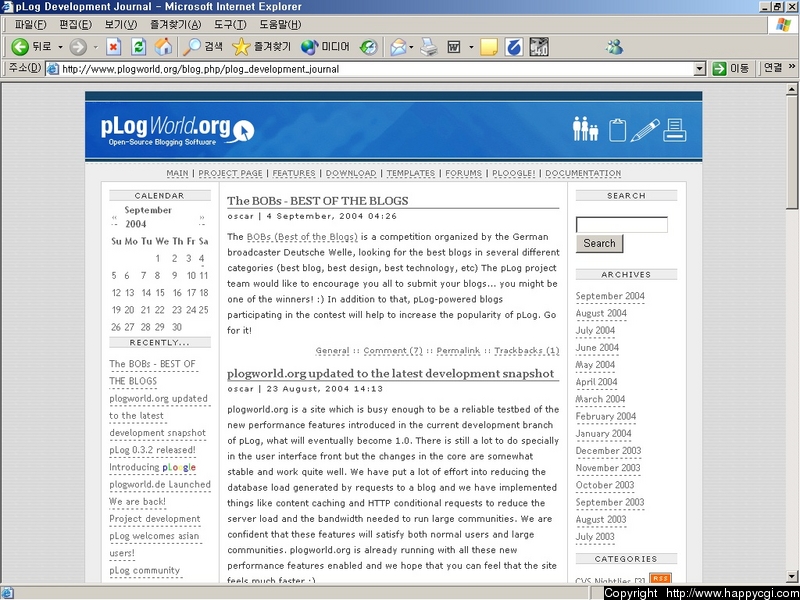Screen dimensions: 800x600
Task: Open Trackbacks (1) link under BOBs post
Action: (x=527, y=351)
